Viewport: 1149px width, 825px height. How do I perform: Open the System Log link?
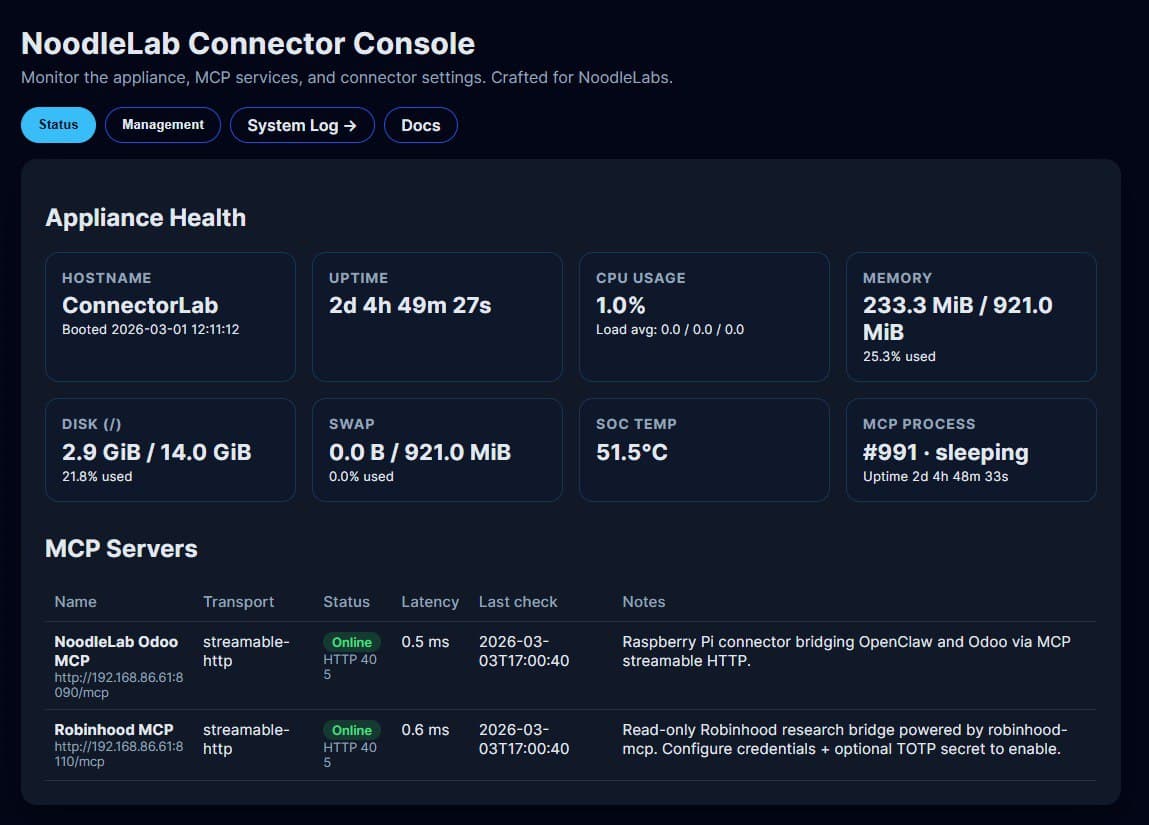click(x=302, y=125)
